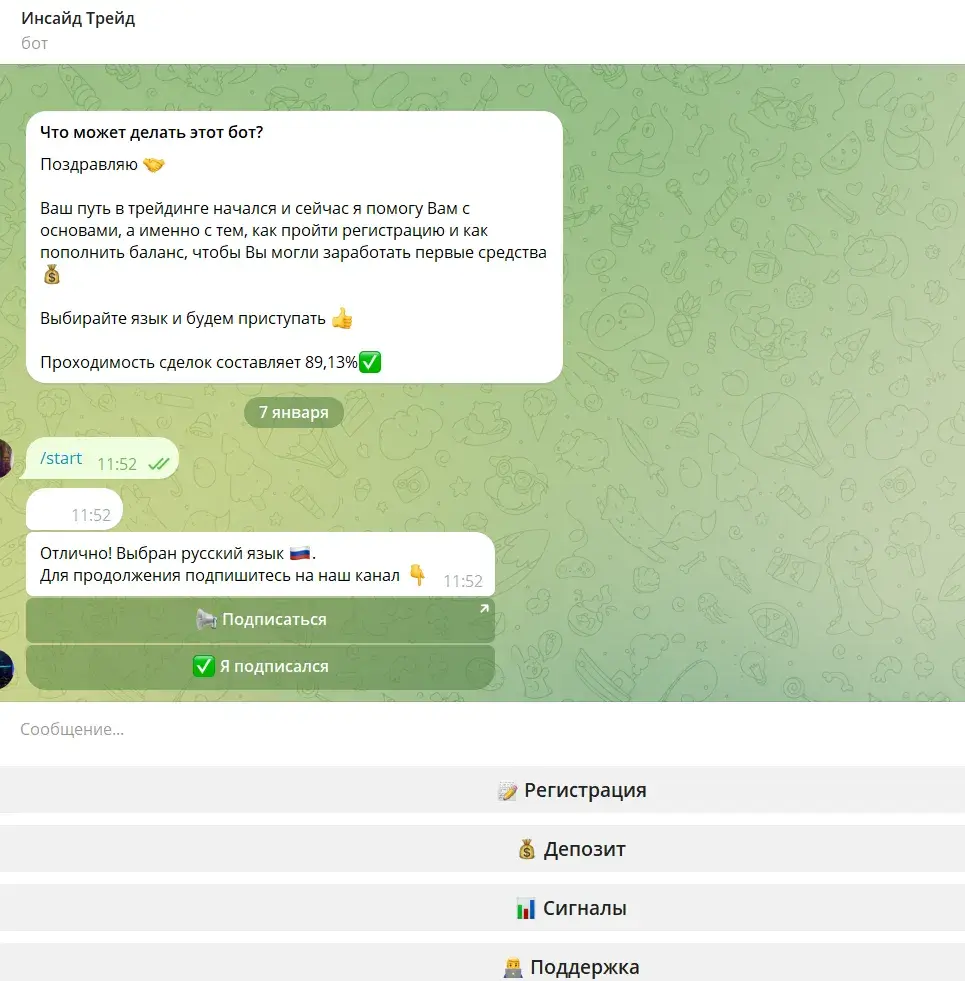Click the support person icon beside Поддержка
Image resolution: width=965 pixels, height=981 pixels.
pyautogui.click(x=513, y=968)
